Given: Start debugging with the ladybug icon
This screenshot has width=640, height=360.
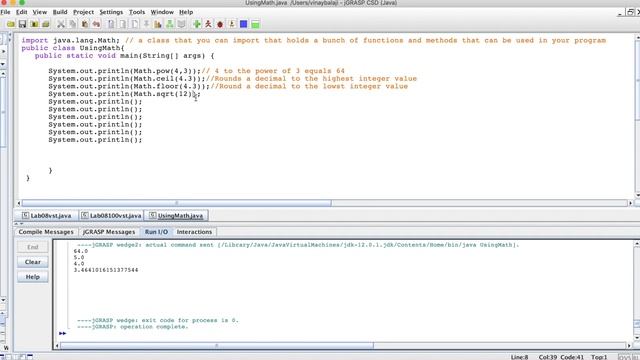Looking at the screenshot, I should (x=220, y=24).
